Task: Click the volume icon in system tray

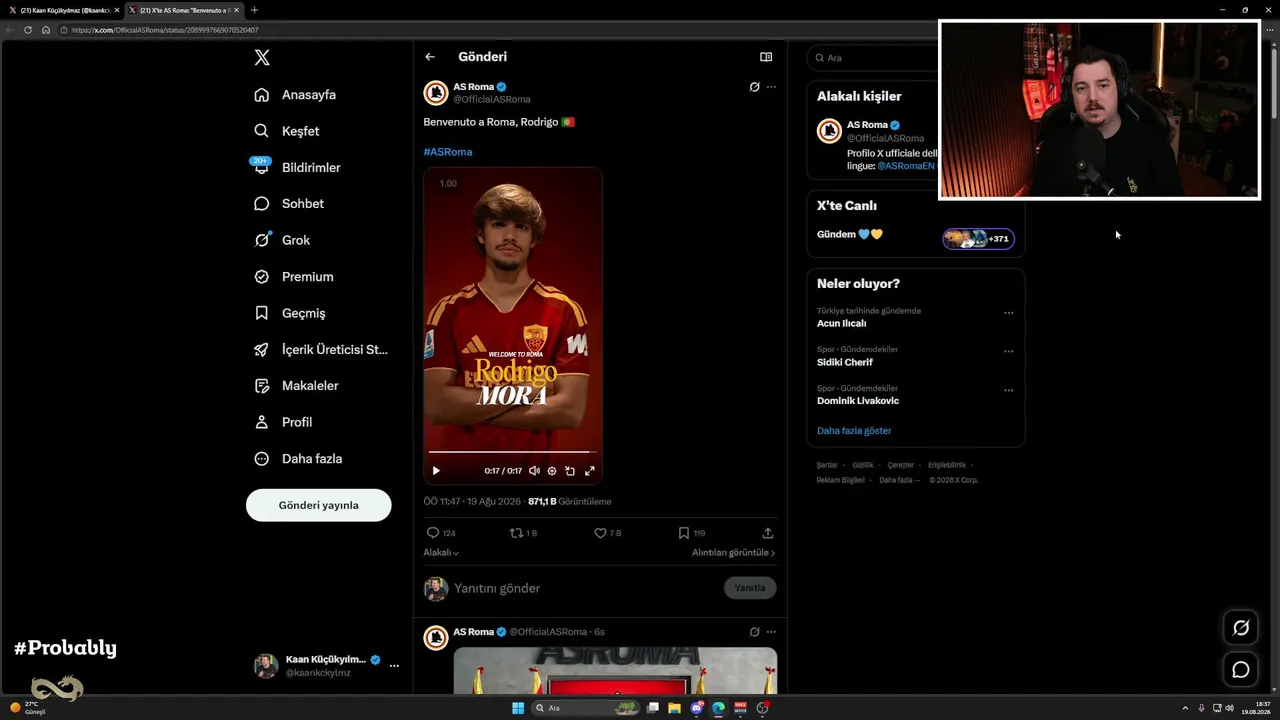Action: tap(1229, 708)
